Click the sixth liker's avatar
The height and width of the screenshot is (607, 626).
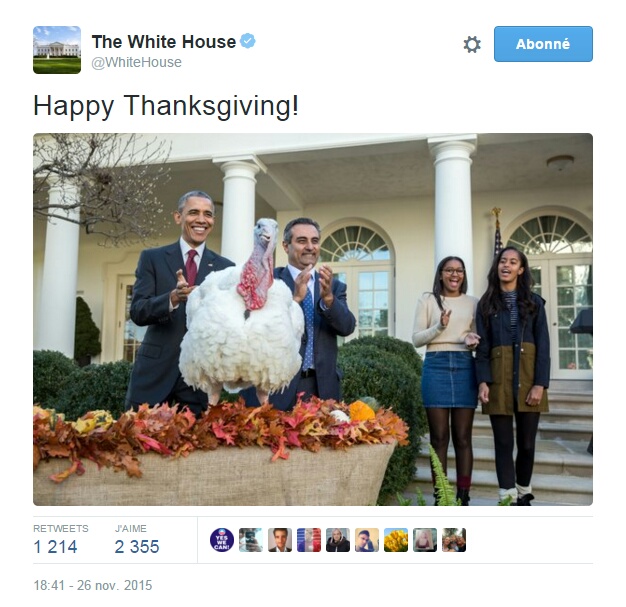coord(367,540)
